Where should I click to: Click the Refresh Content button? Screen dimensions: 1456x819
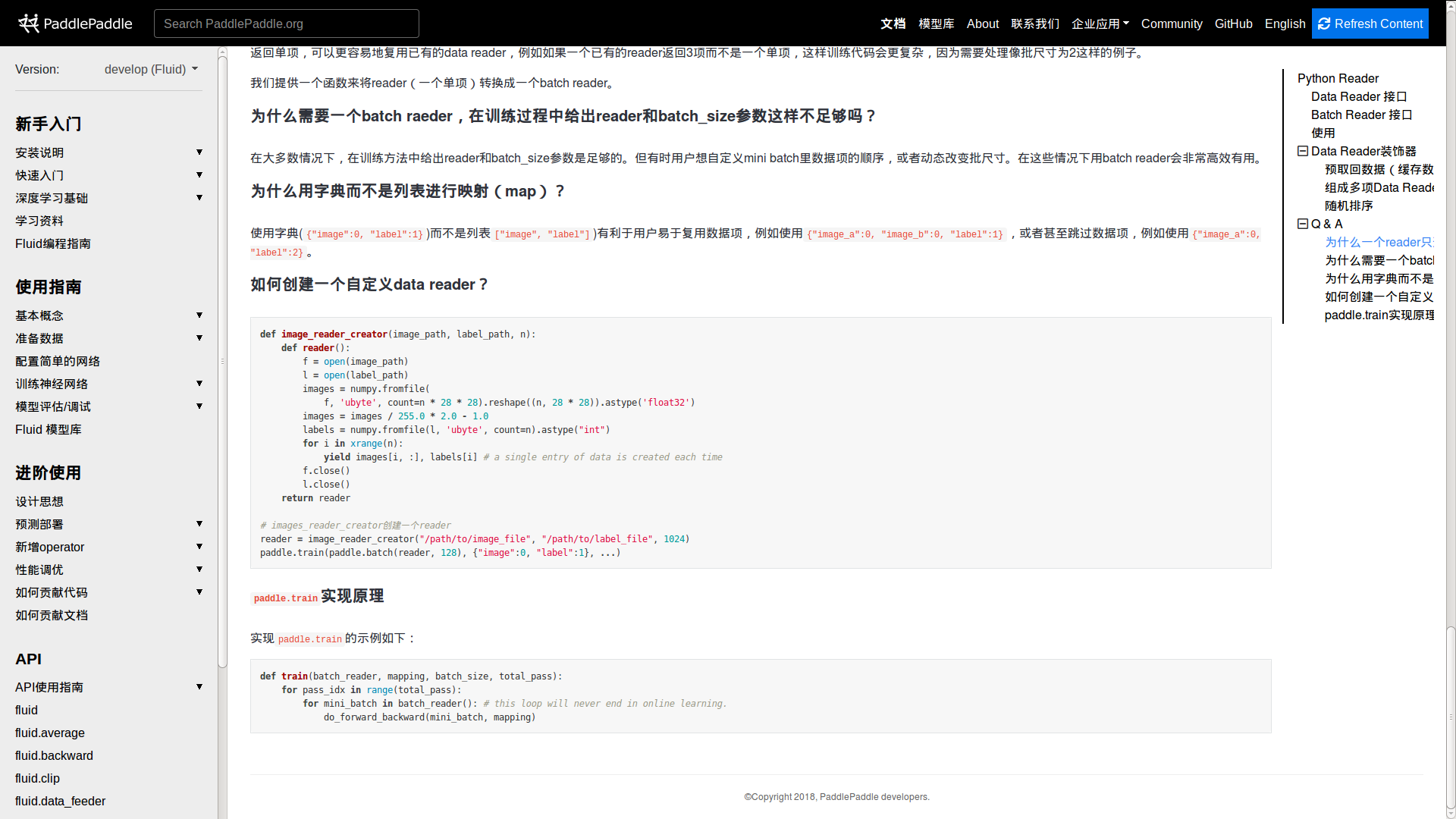[x=1370, y=24]
